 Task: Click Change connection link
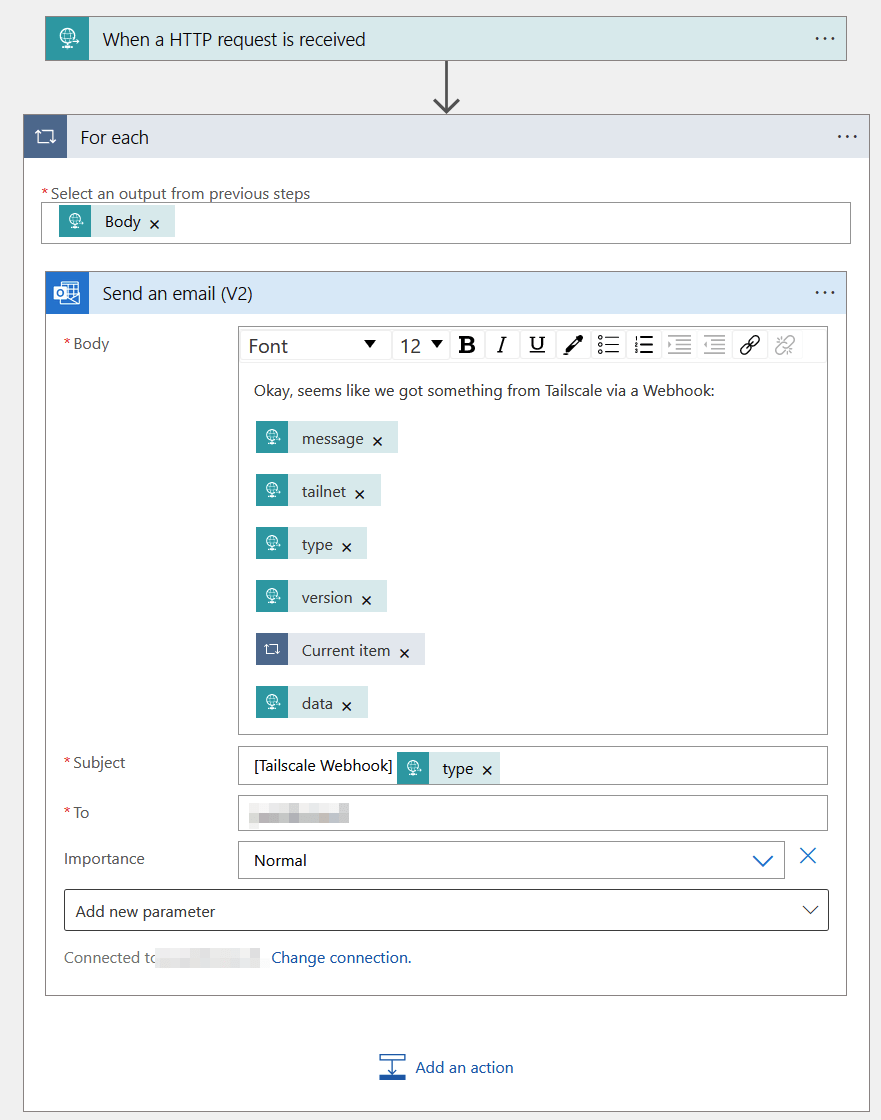coord(342,958)
